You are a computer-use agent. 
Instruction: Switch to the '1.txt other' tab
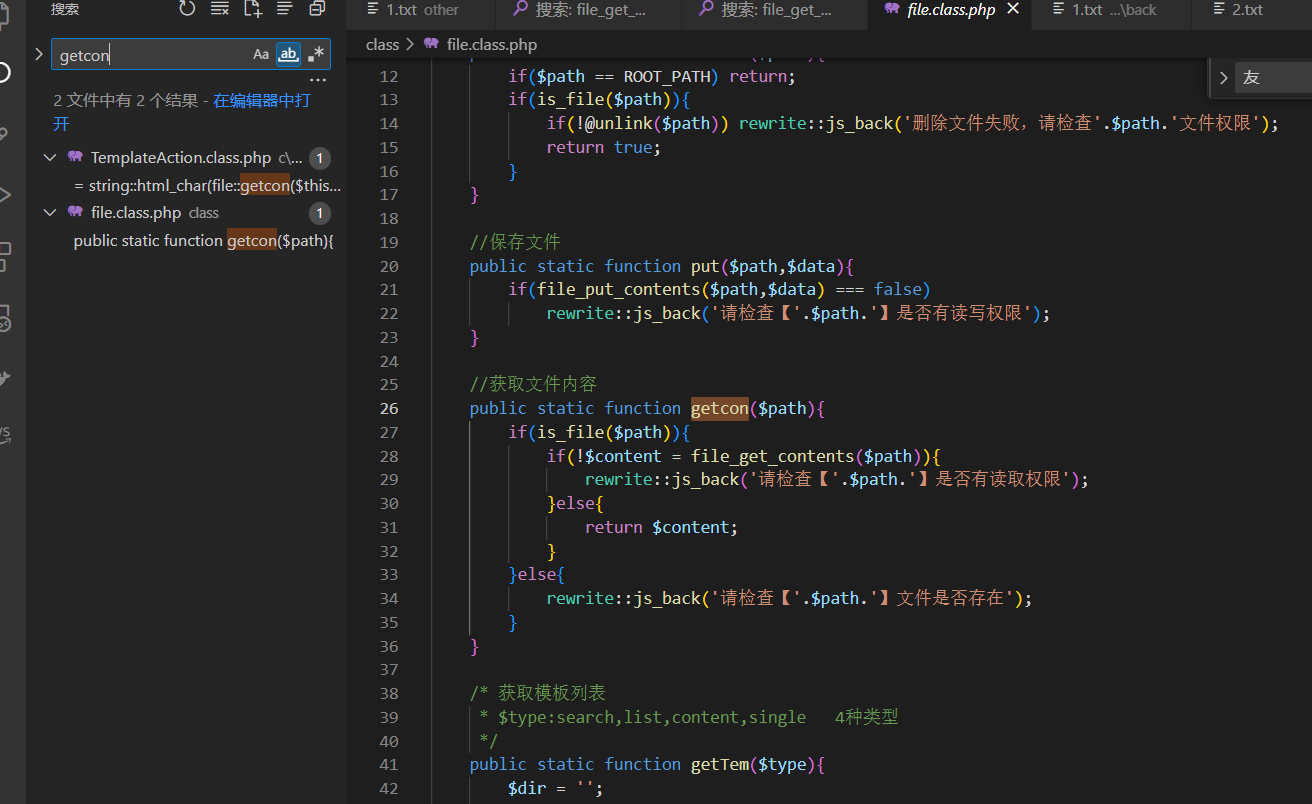coord(421,10)
